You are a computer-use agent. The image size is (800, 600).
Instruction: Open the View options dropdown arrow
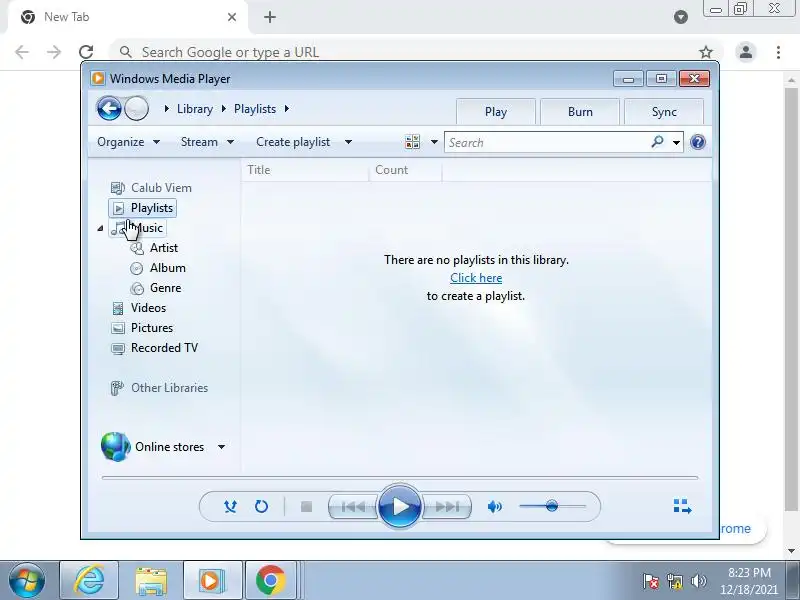click(x=434, y=142)
